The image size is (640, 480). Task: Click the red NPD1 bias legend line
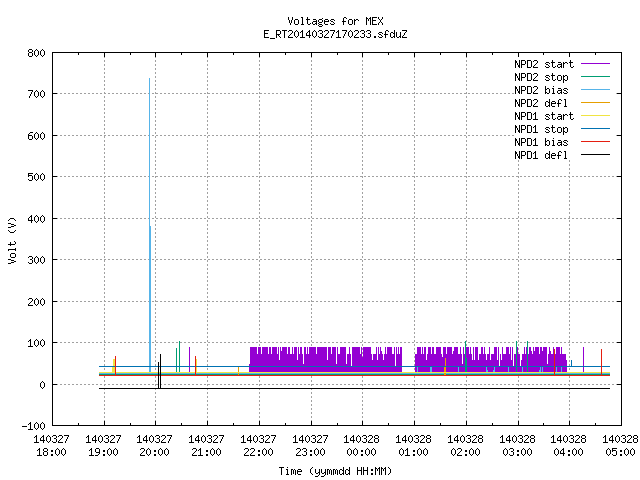[596, 142]
